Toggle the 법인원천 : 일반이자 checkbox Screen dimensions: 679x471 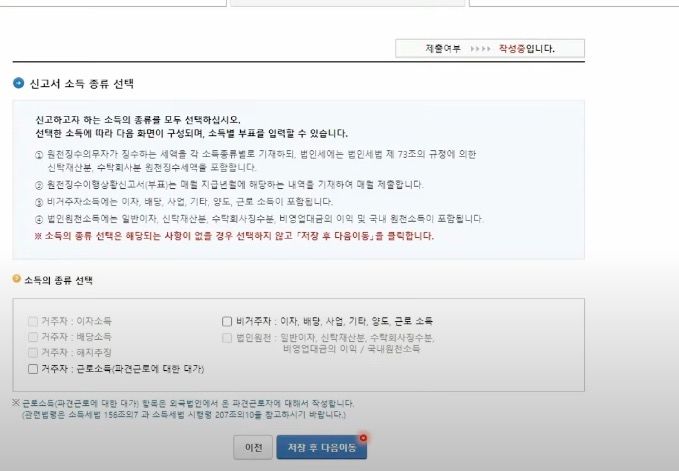227,338
